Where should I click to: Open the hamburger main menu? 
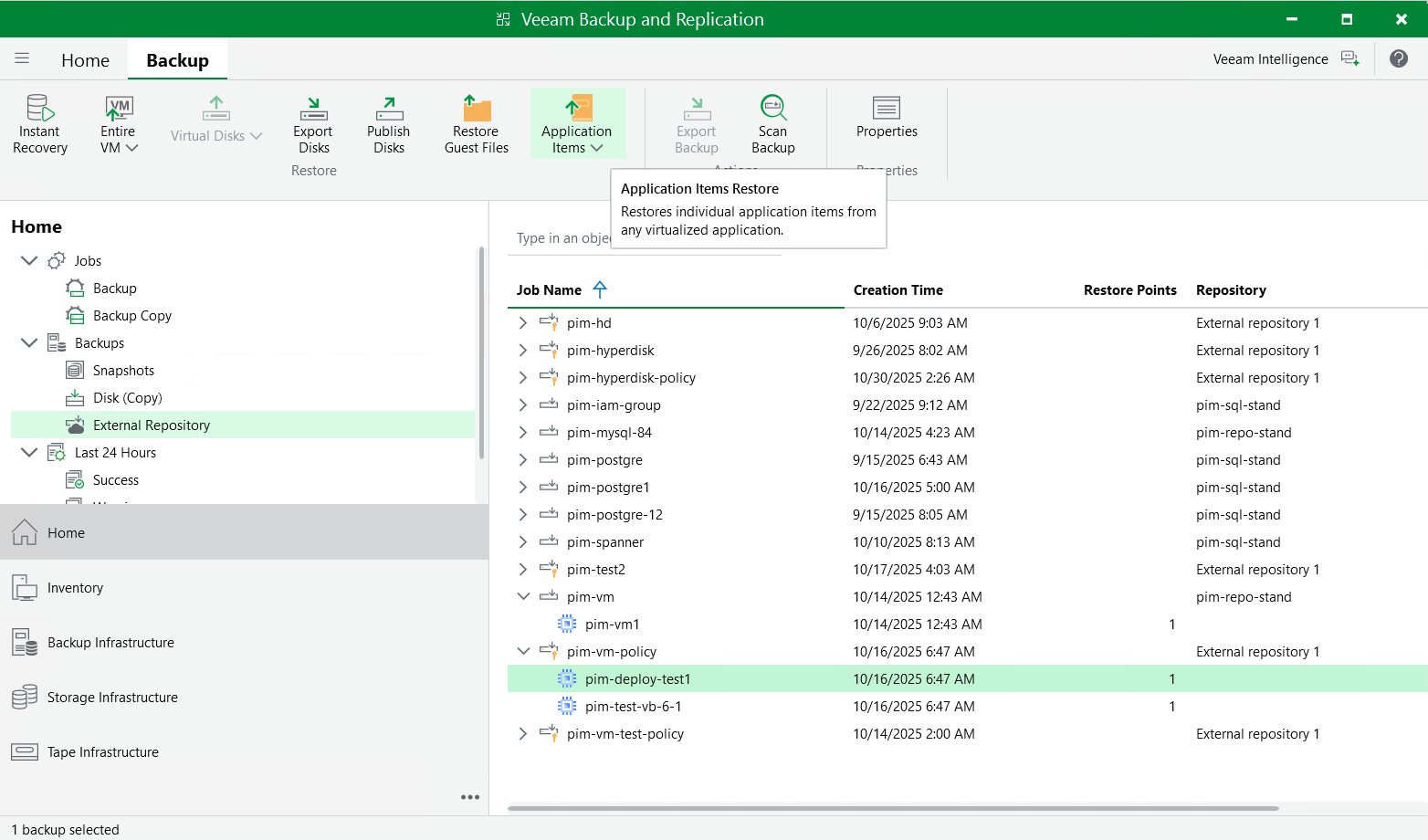point(22,58)
